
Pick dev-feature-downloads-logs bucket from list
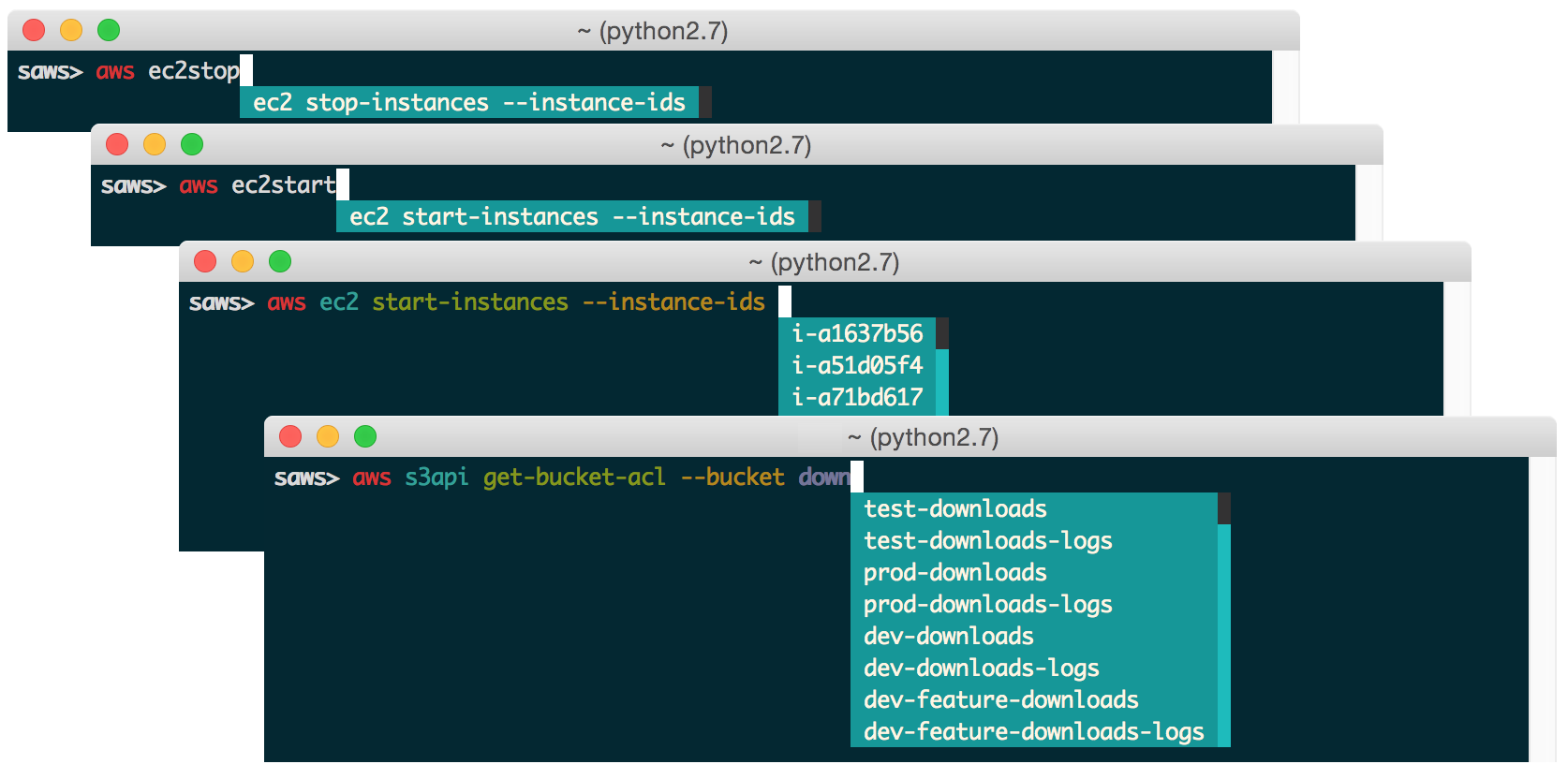tap(1034, 731)
